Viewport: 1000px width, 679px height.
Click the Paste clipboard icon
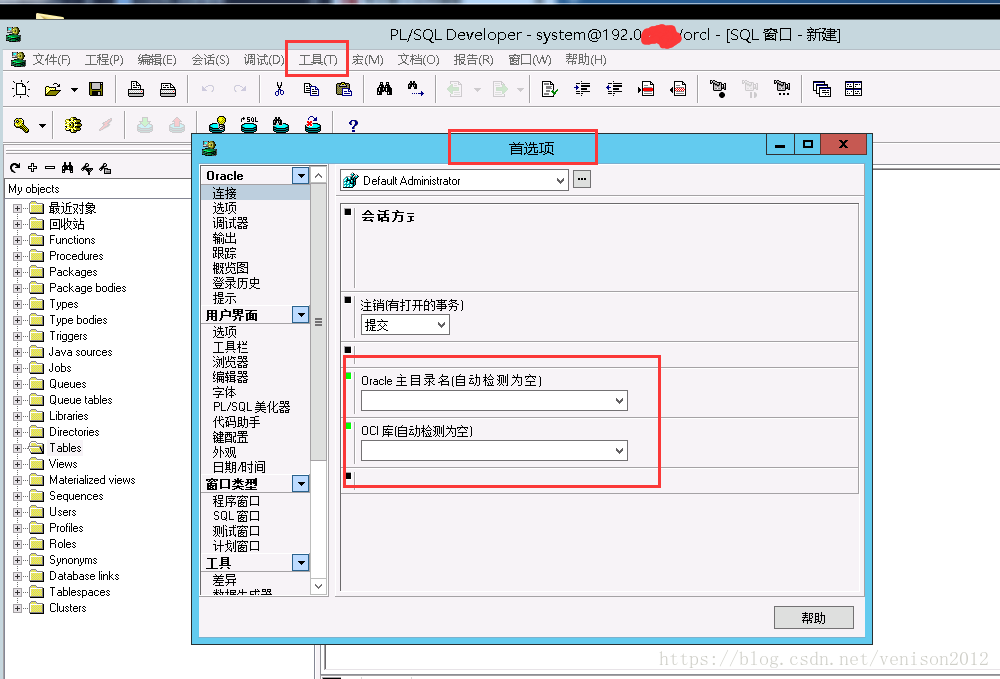pos(344,89)
